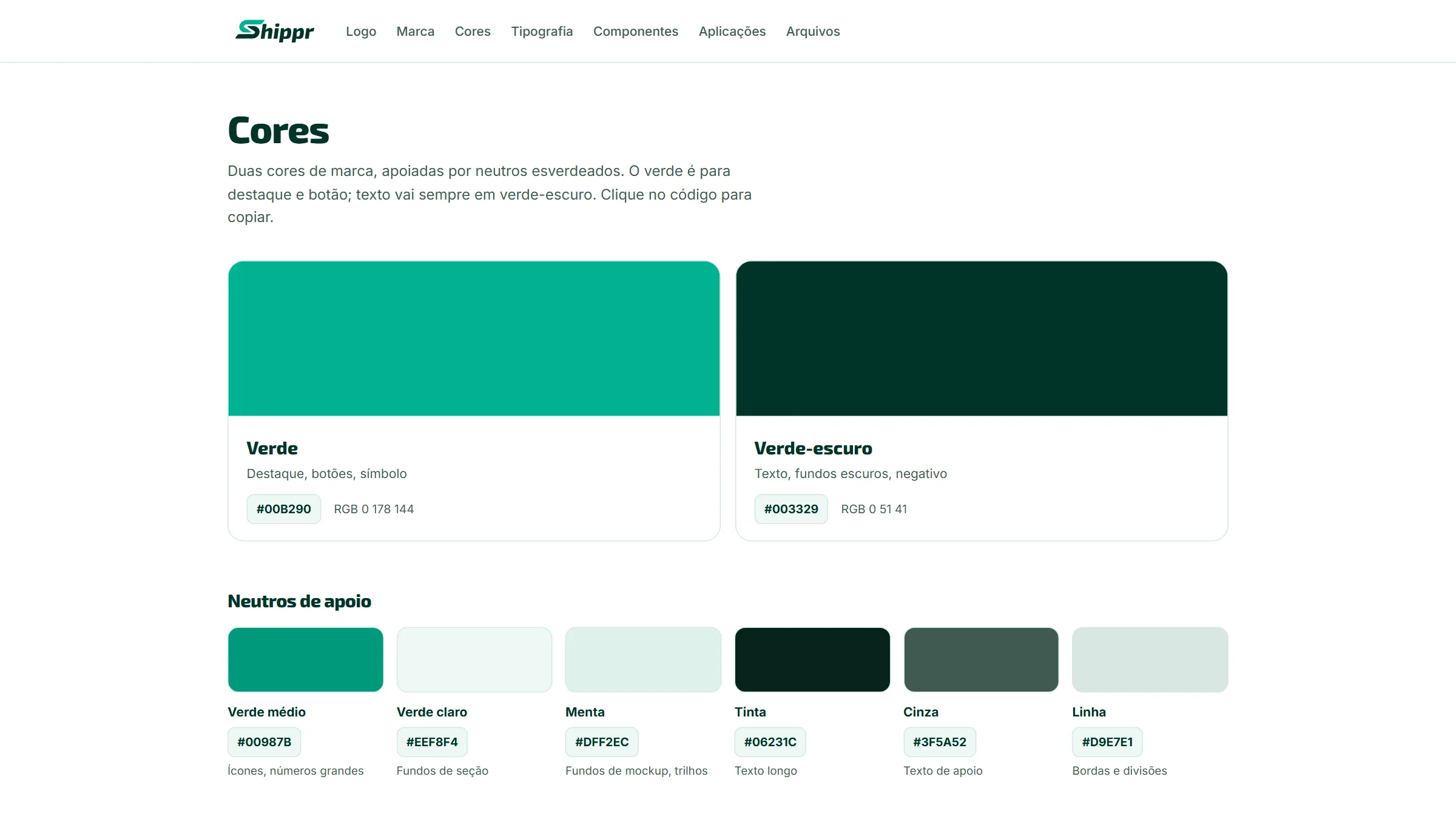Click the Shippr logo
The width and height of the screenshot is (1456, 819).
pyautogui.click(x=274, y=31)
